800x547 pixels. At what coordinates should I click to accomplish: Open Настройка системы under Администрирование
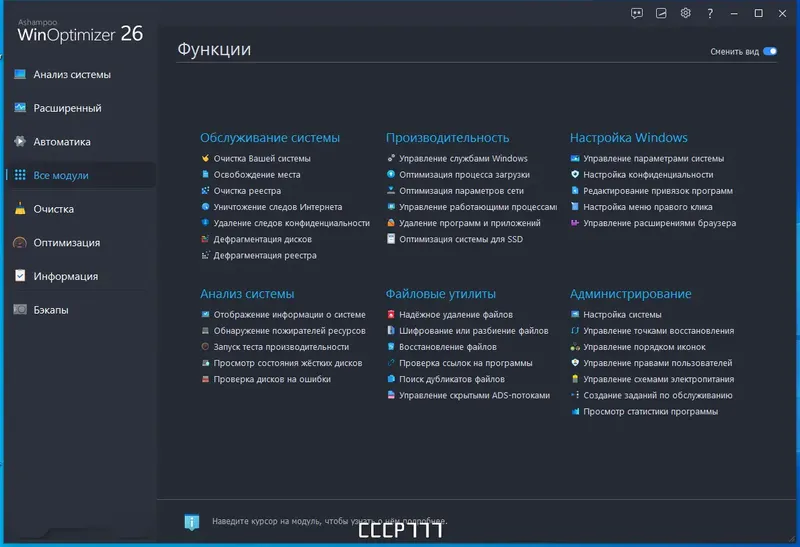(x=622, y=314)
